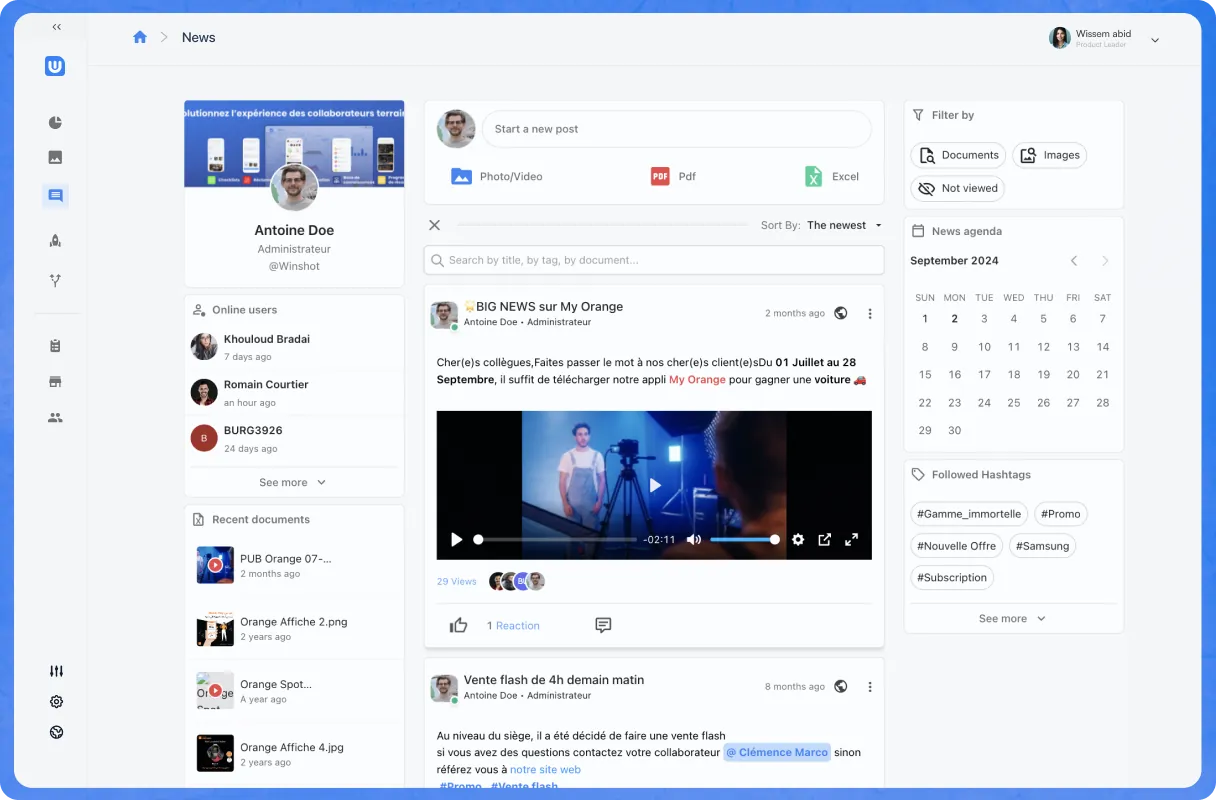The height and width of the screenshot is (800, 1216).
Task: Expand See more in Online users
Action: coord(292,482)
